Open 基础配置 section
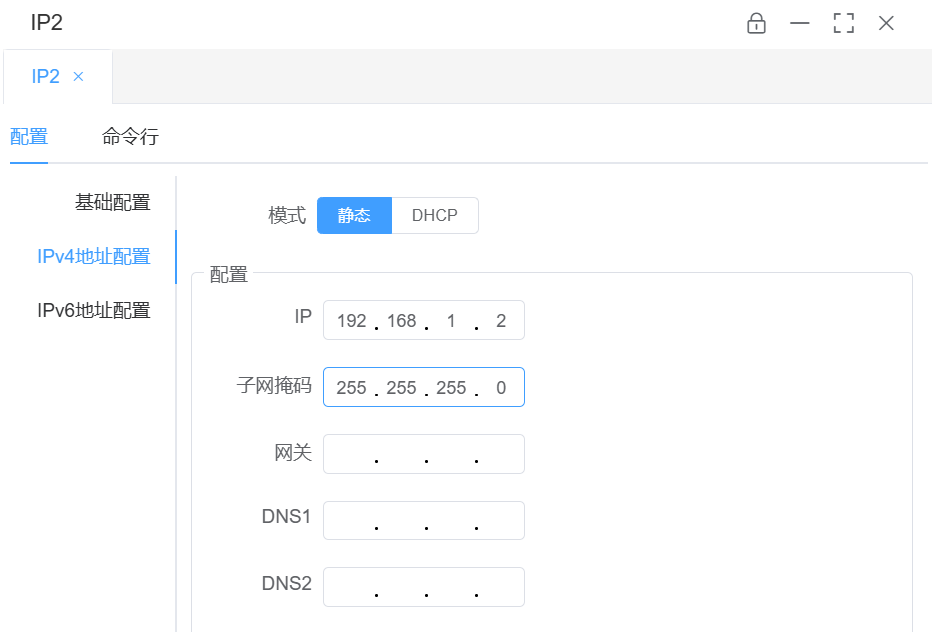Viewport: 932px width, 632px height. (x=112, y=203)
